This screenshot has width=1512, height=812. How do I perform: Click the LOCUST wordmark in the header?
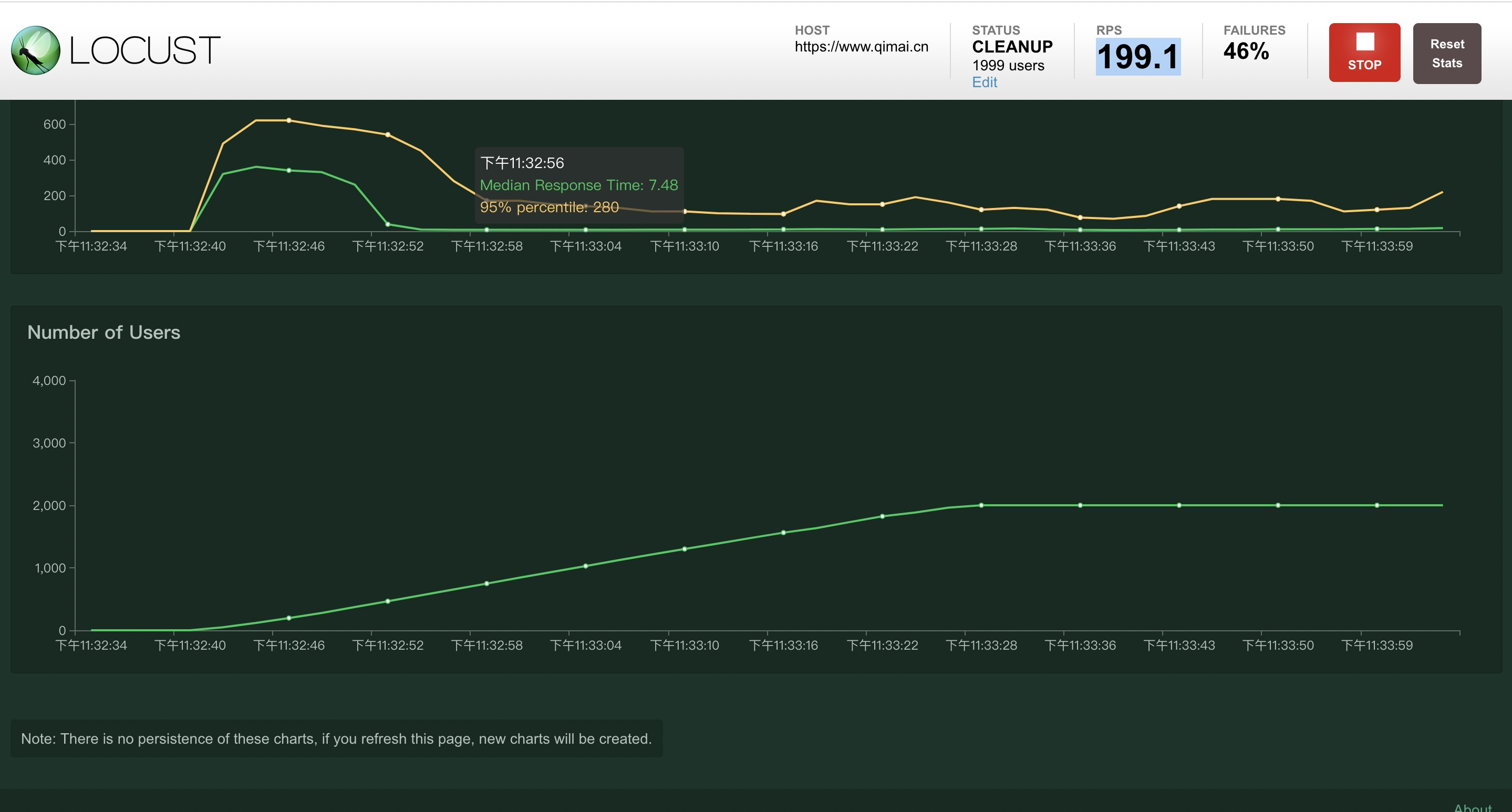[144, 50]
